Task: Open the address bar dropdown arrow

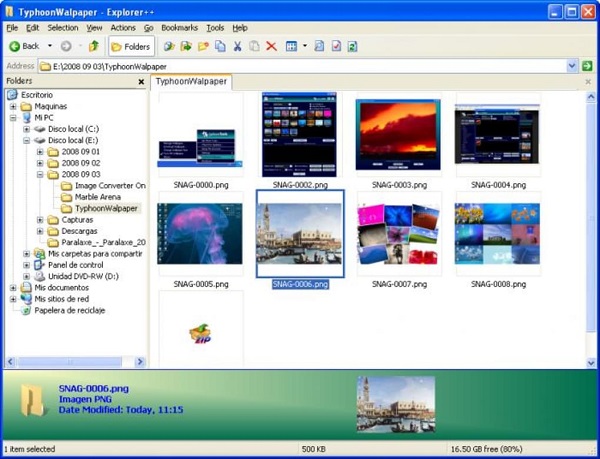Action: (x=572, y=66)
